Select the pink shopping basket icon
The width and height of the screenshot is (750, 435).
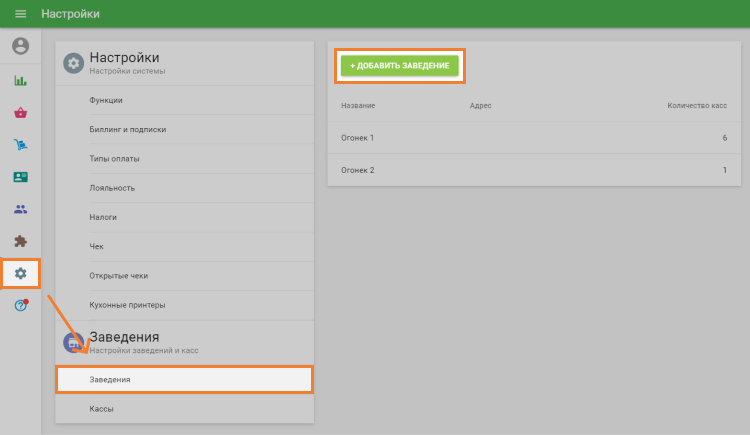pyautogui.click(x=20, y=113)
